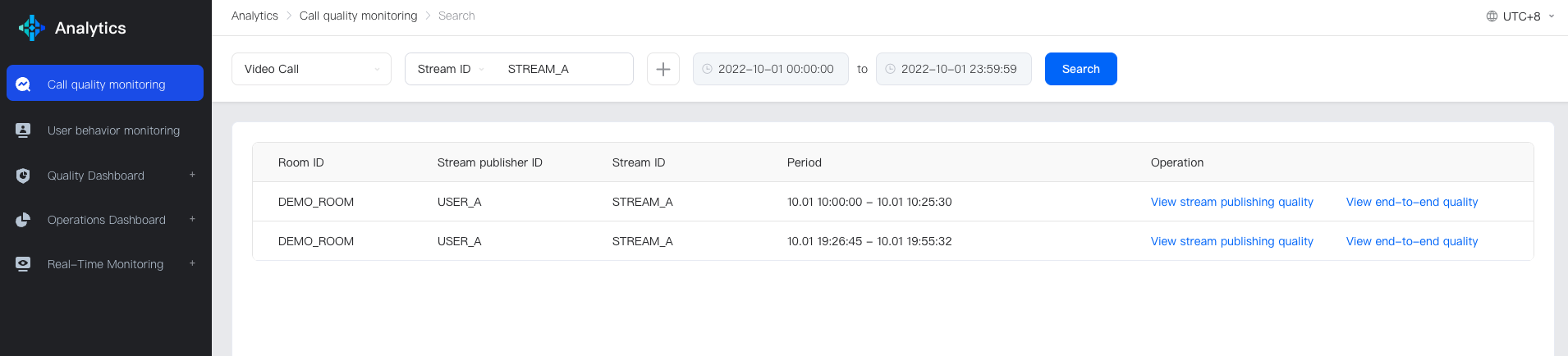Click the globe icon beside UTC+8
The width and height of the screenshot is (1568, 356).
point(1492,16)
